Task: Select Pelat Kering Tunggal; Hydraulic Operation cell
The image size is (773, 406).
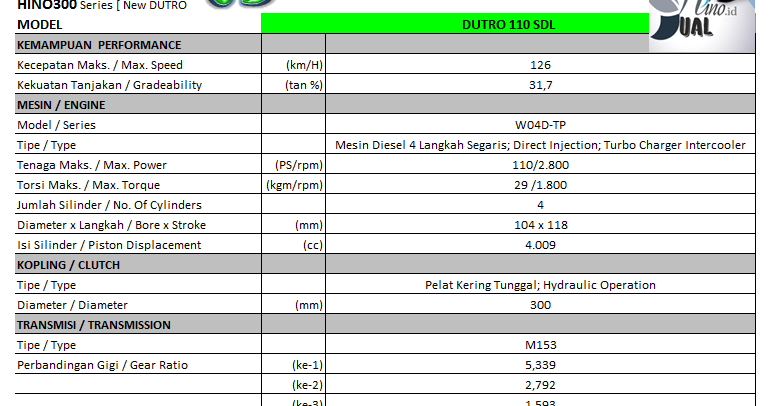Action: click(x=540, y=285)
